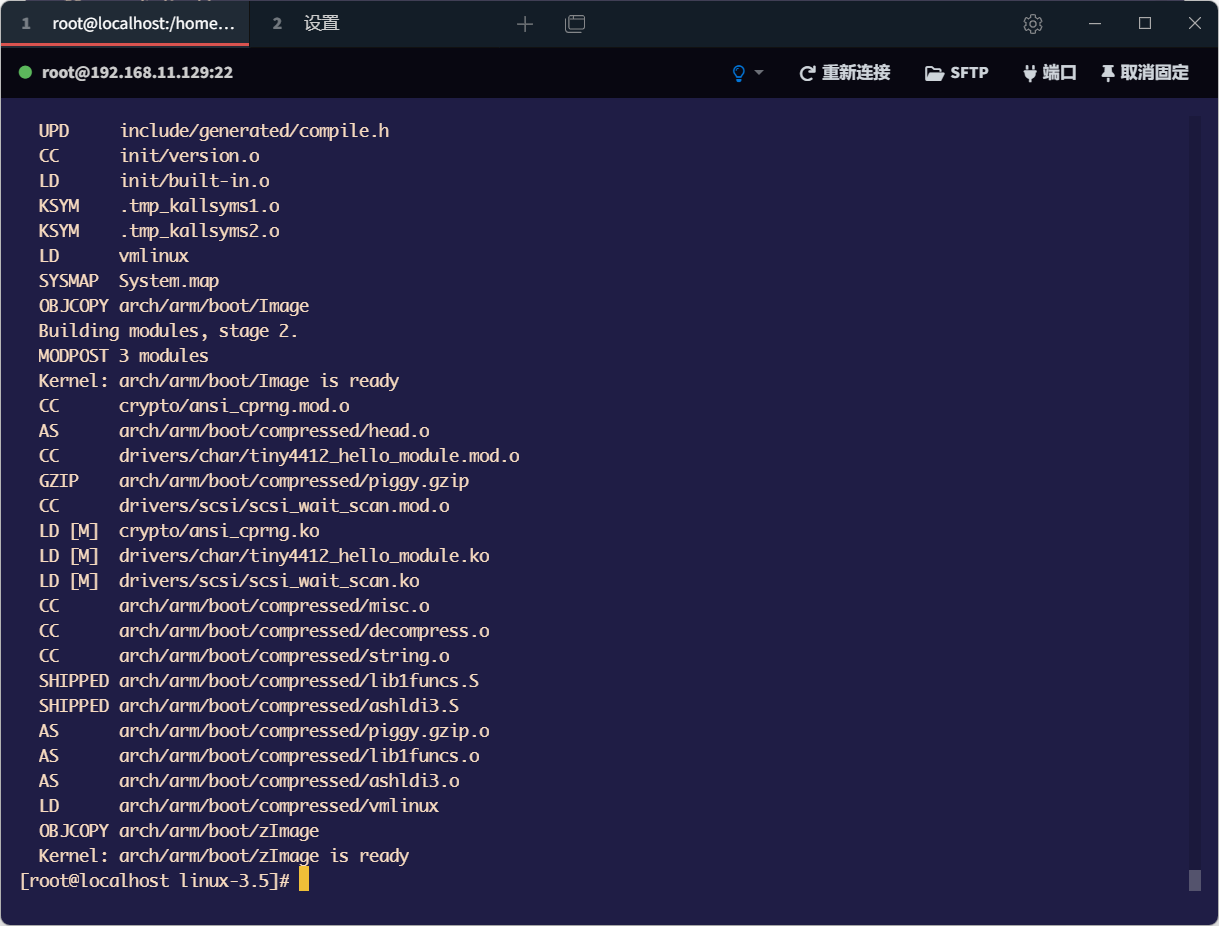This screenshot has width=1219, height=926.
Task: Click the green connection status dot
Action: (25, 72)
